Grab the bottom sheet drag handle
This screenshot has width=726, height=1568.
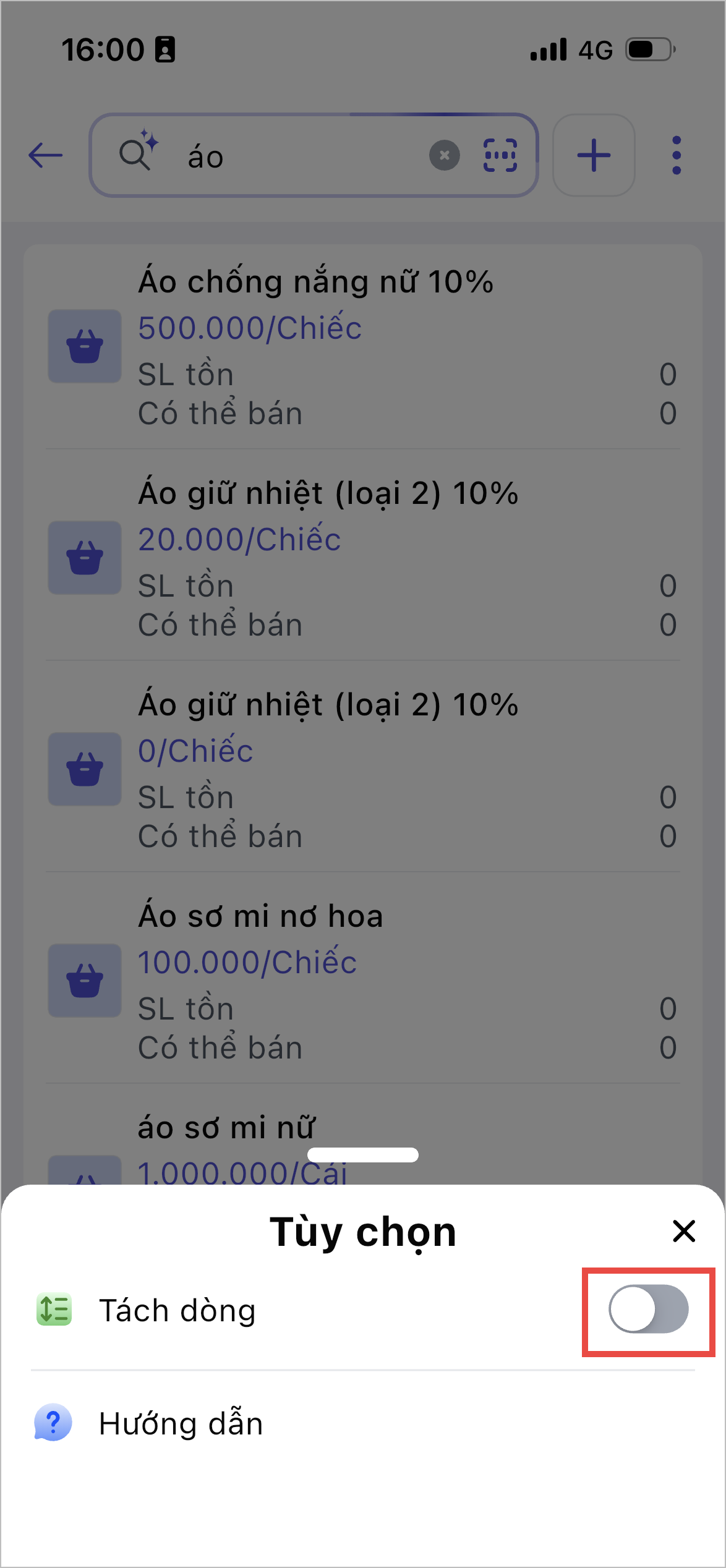pos(363,1154)
